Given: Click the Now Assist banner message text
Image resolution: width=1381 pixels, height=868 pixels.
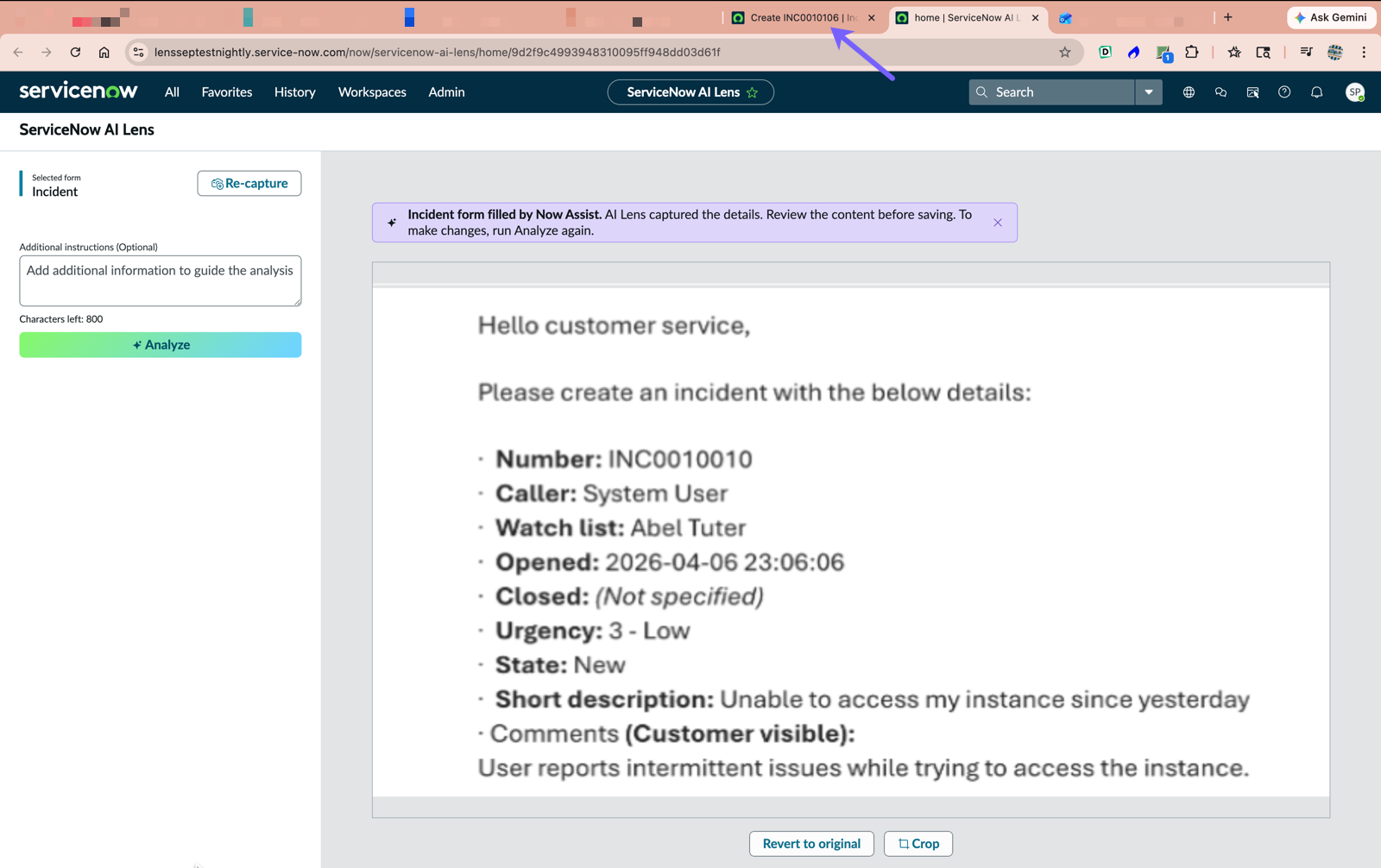Looking at the screenshot, I should point(690,223).
